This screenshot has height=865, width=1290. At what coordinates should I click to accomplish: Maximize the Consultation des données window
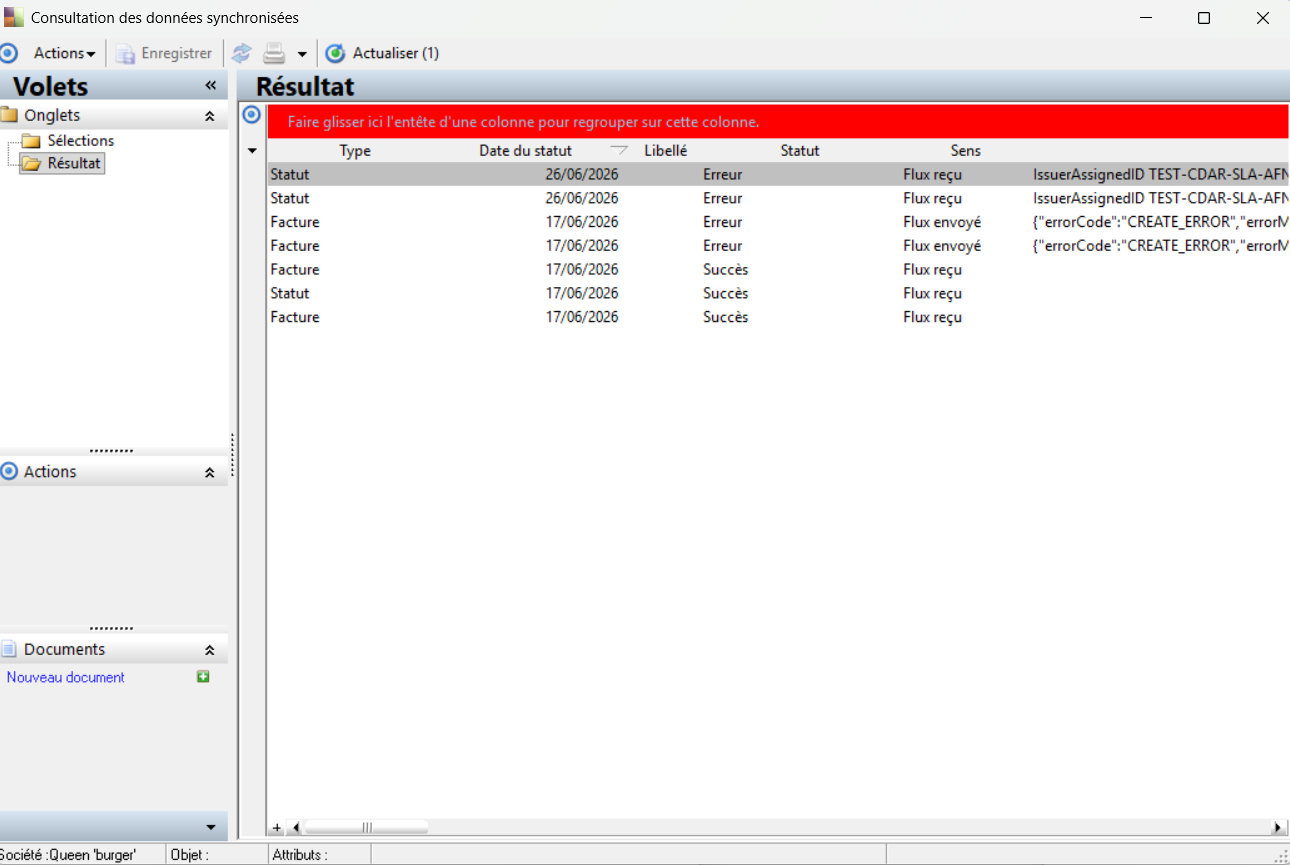point(1204,18)
